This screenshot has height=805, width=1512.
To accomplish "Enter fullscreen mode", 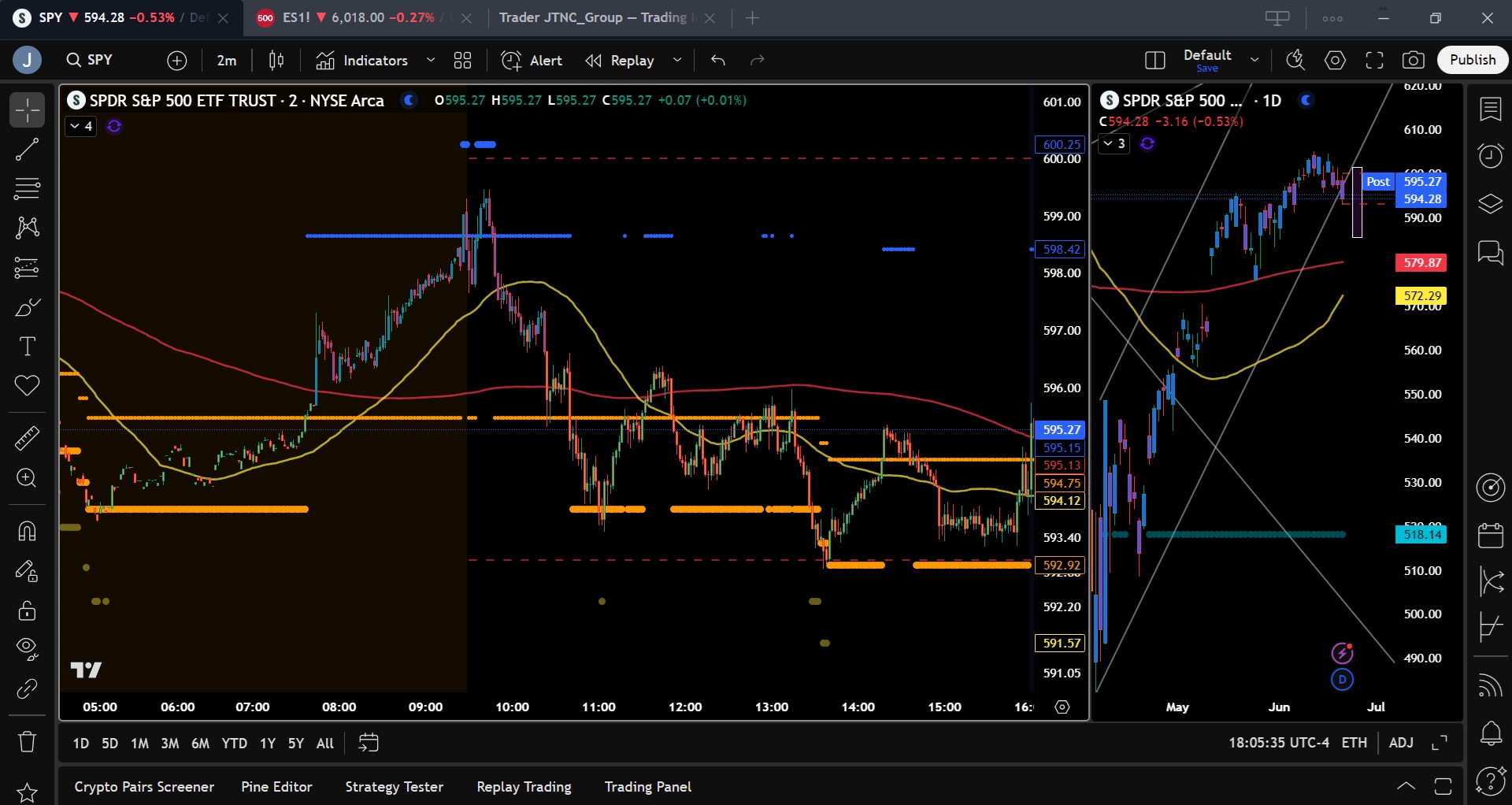I will point(1374,60).
